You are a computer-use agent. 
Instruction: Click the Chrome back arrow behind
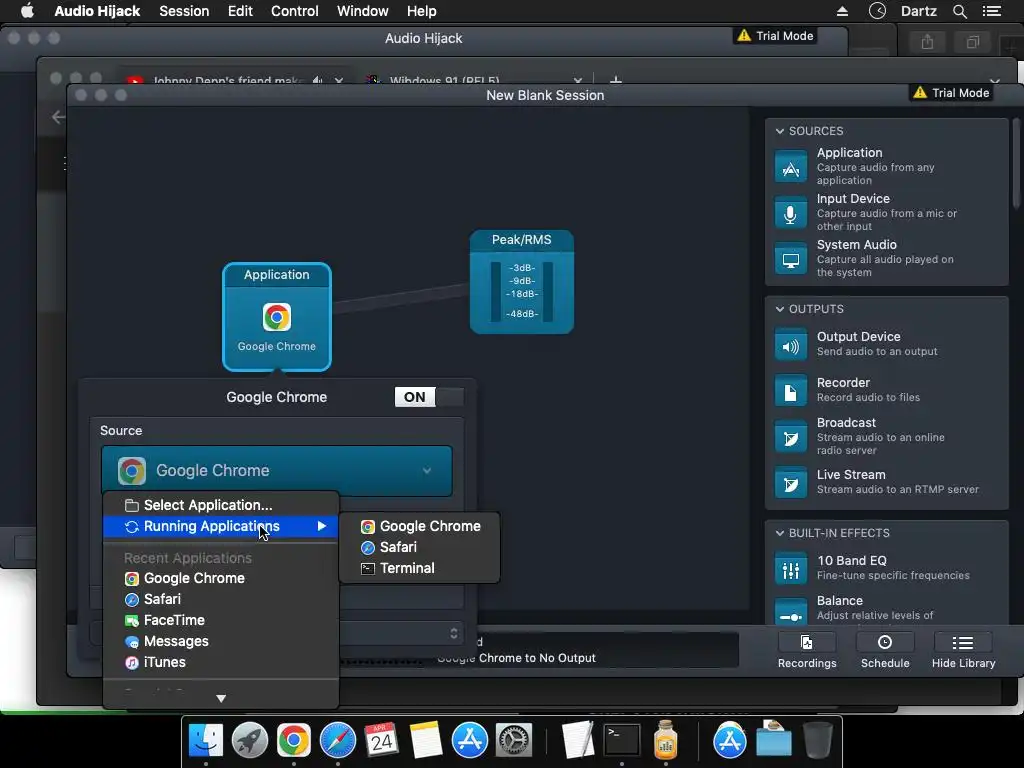coord(59,117)
